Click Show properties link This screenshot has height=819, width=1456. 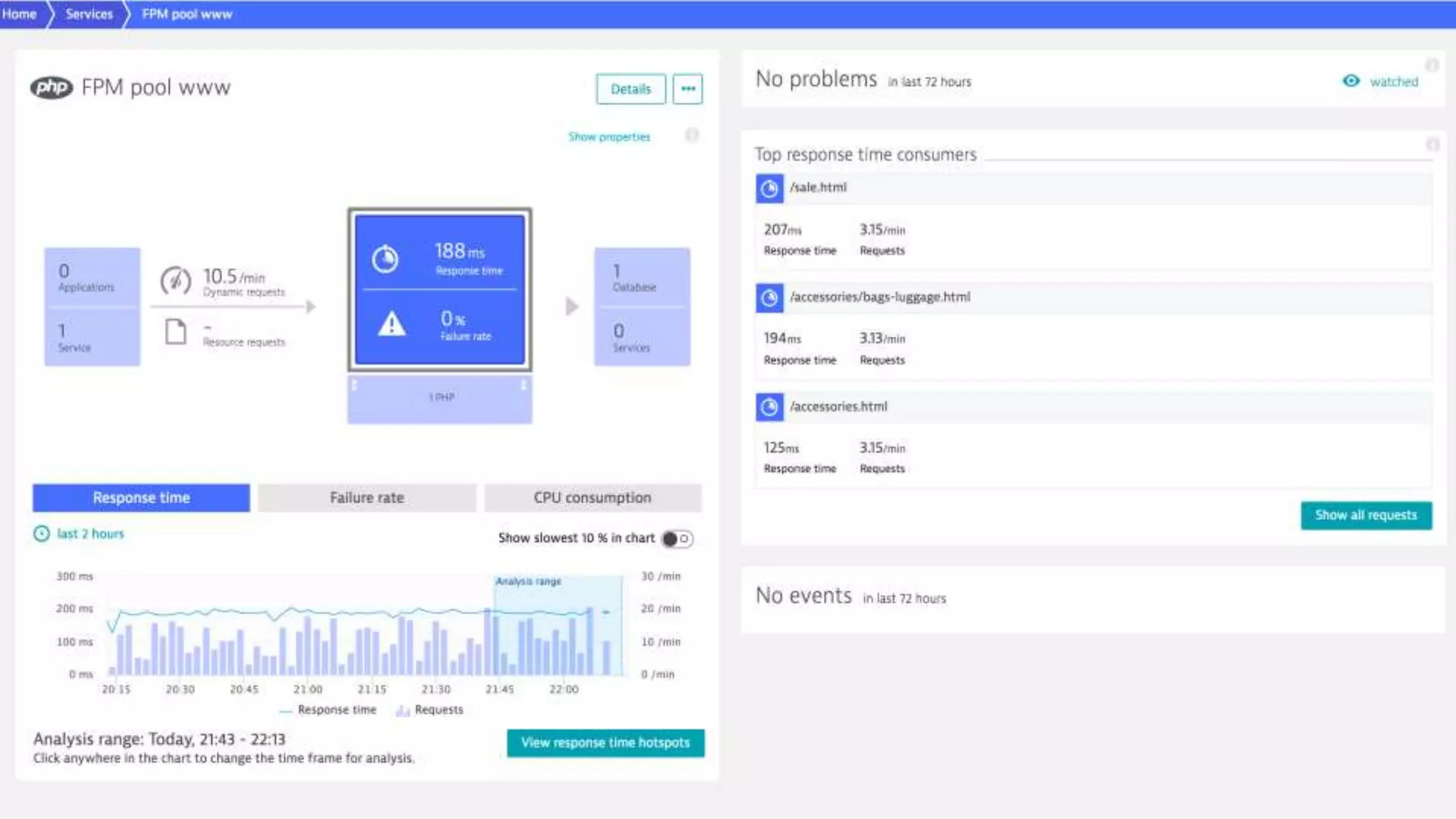click(609, 136)
